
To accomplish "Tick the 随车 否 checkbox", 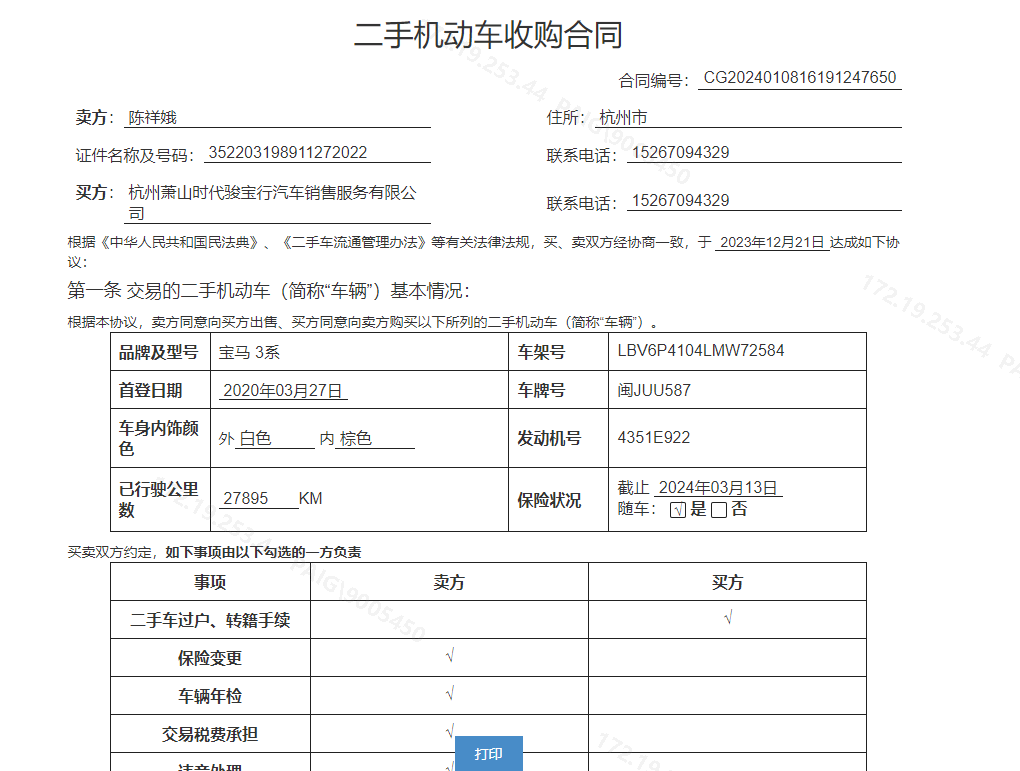I will (x=719, y=510).
